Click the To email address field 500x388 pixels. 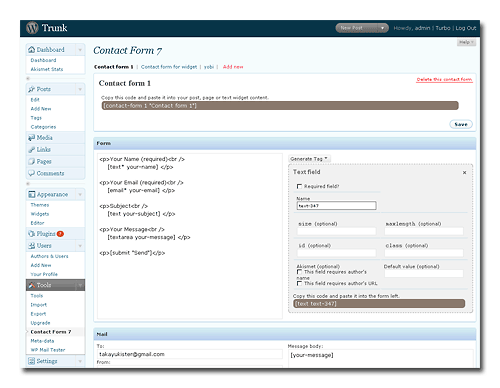coord(190,354)
